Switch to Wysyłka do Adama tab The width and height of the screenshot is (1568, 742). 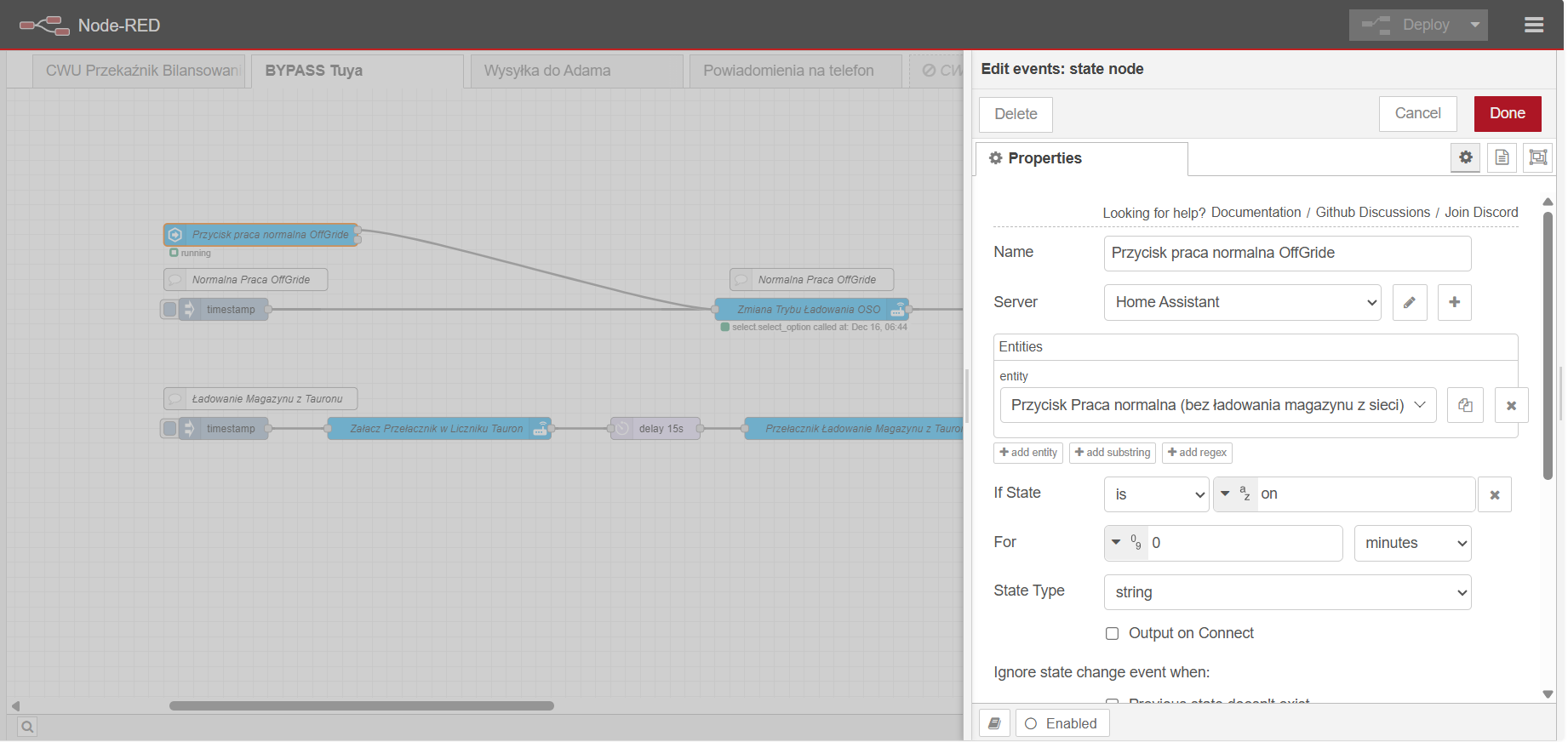pyautogui.click(x=576, y=71)
